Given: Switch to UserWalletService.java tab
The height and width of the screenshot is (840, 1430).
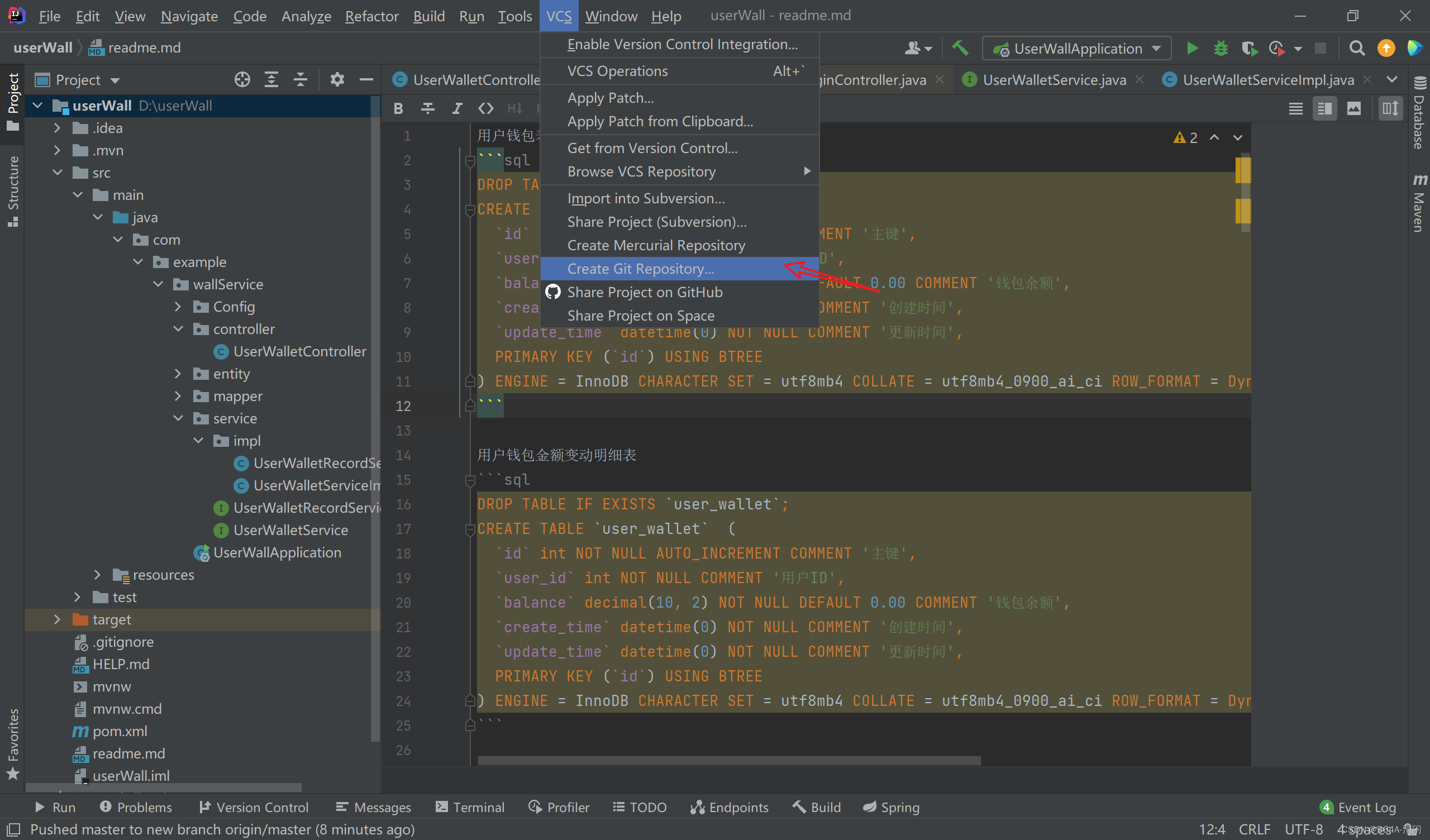Looking at the screenshot, I should (x=1054, y=80).
